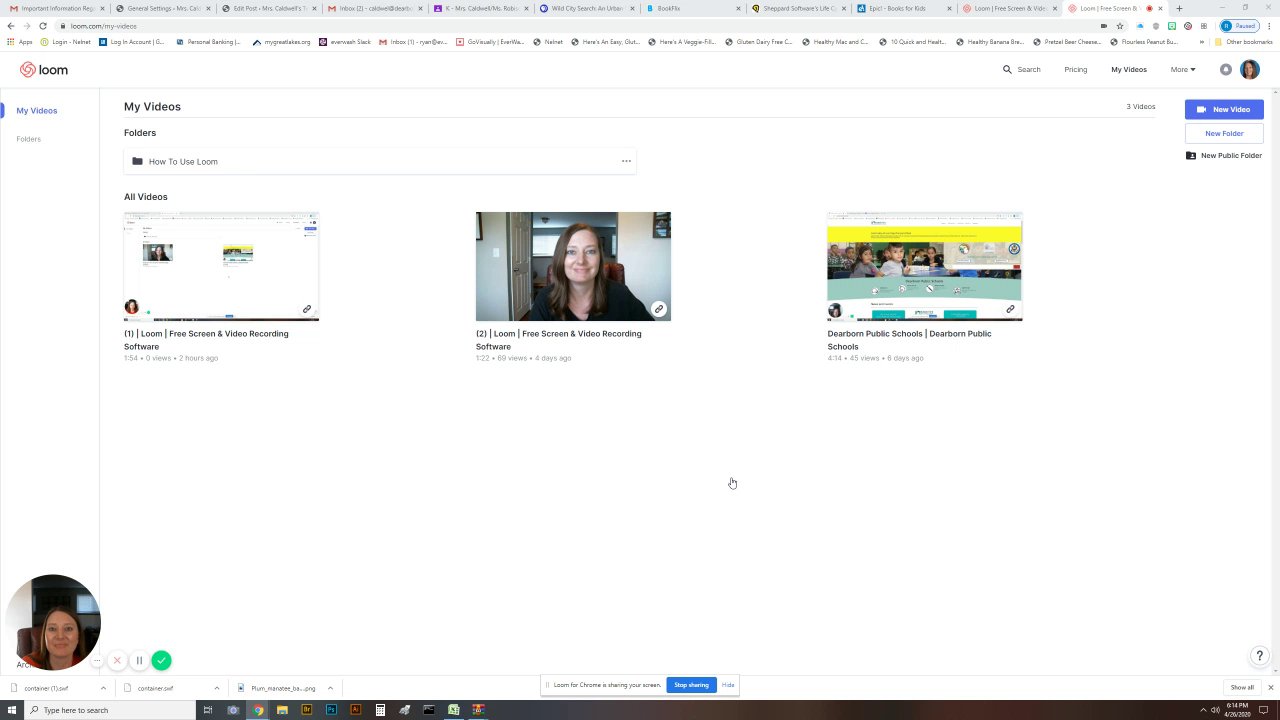Click New Public Folder
The image size is (1280, 720).
[1224, 156]
